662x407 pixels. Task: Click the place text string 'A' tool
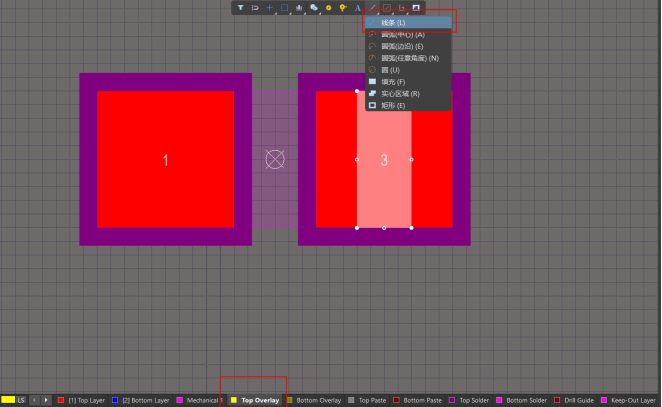tap(357, 8)
